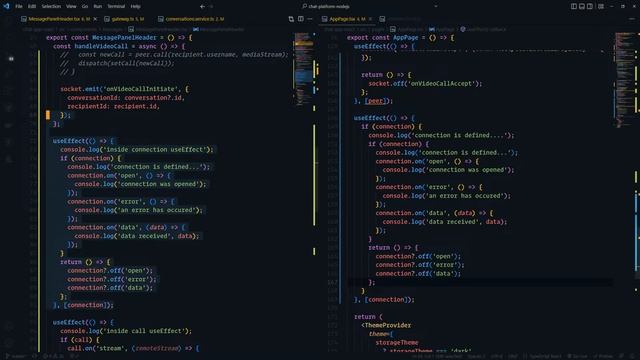Click 'connection is defined....' log in AppPage

441,135
